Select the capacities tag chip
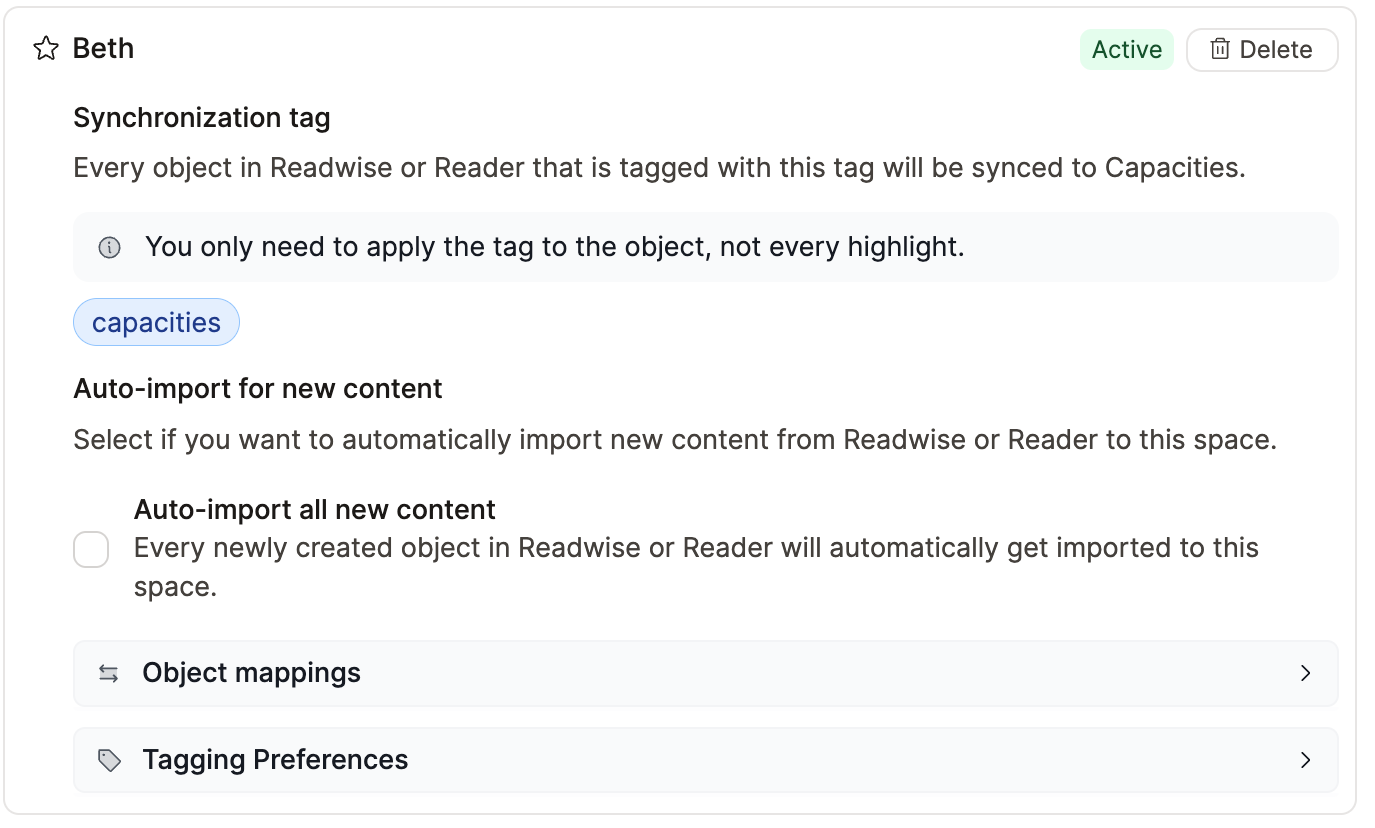The width and height of the screenshot is (1375, 828). coord(156,323)
